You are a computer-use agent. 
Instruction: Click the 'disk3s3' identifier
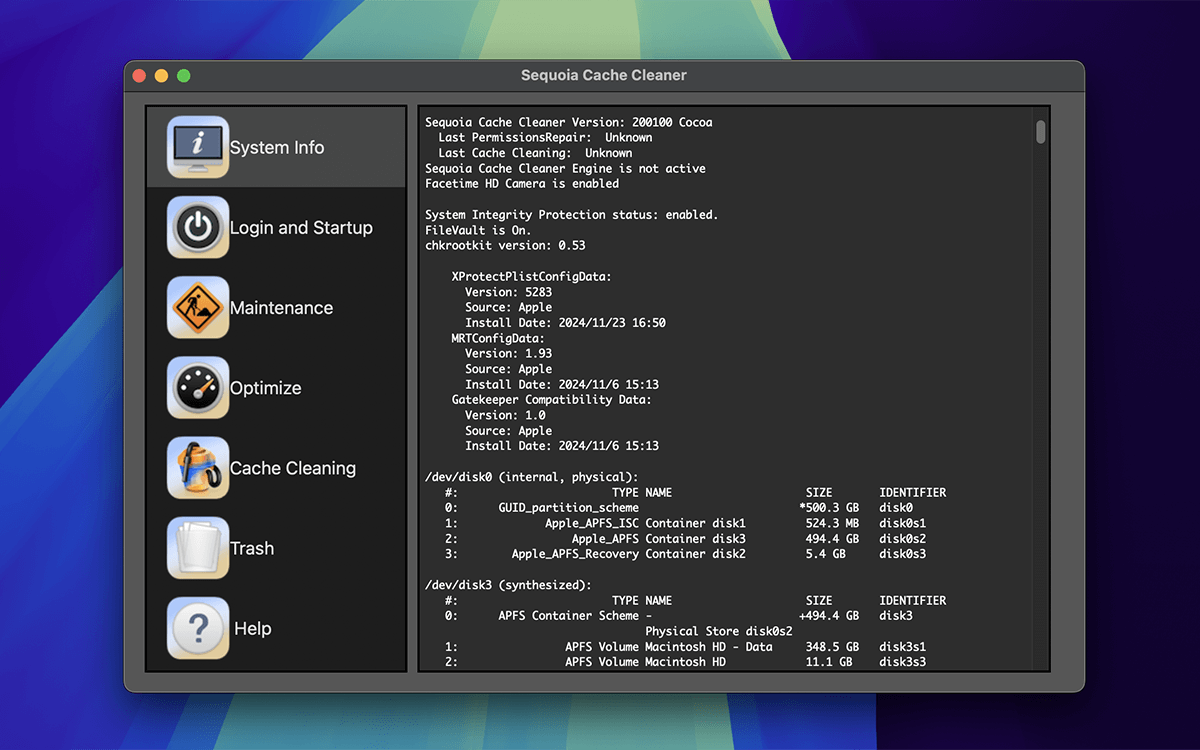tap(903, 662)
